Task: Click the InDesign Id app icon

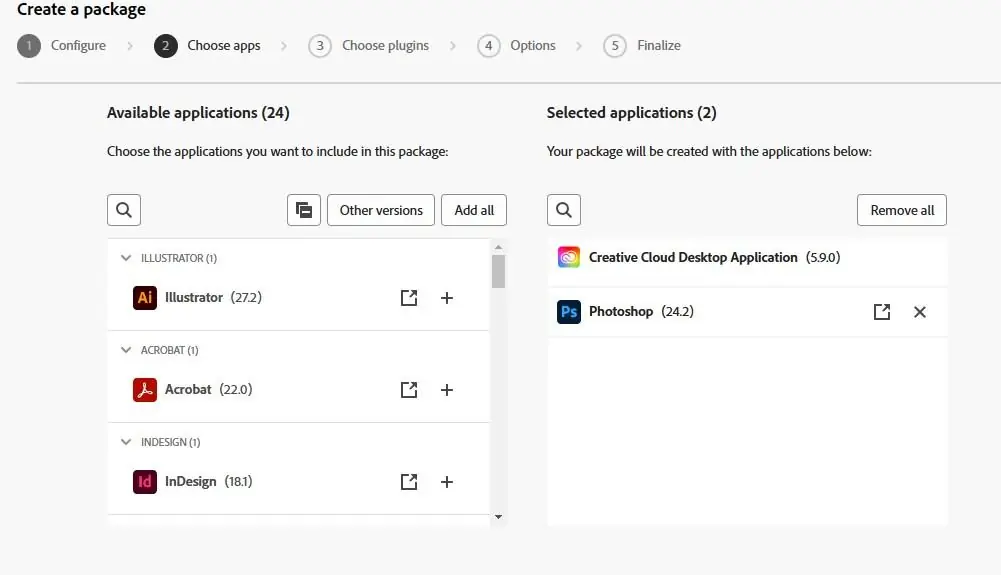Action: pos(145,482)
